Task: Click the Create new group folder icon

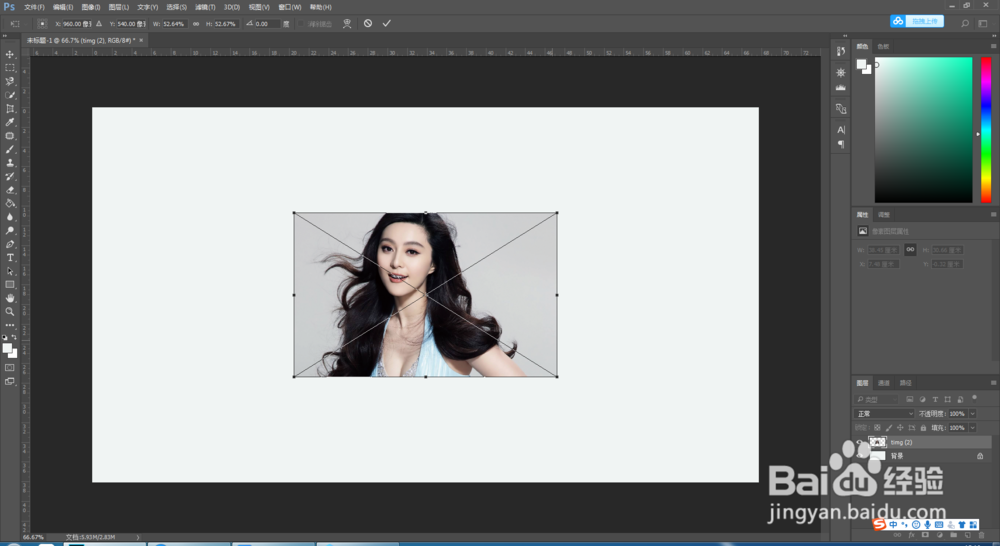Action: click(953, 535)
